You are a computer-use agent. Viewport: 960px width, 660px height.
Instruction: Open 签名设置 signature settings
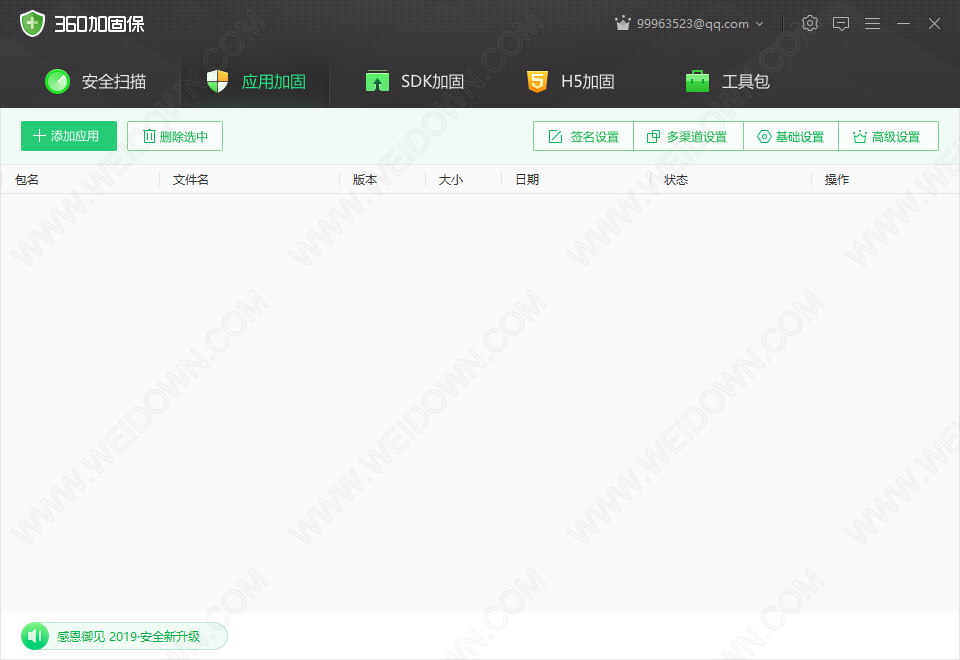pos(583,136)
